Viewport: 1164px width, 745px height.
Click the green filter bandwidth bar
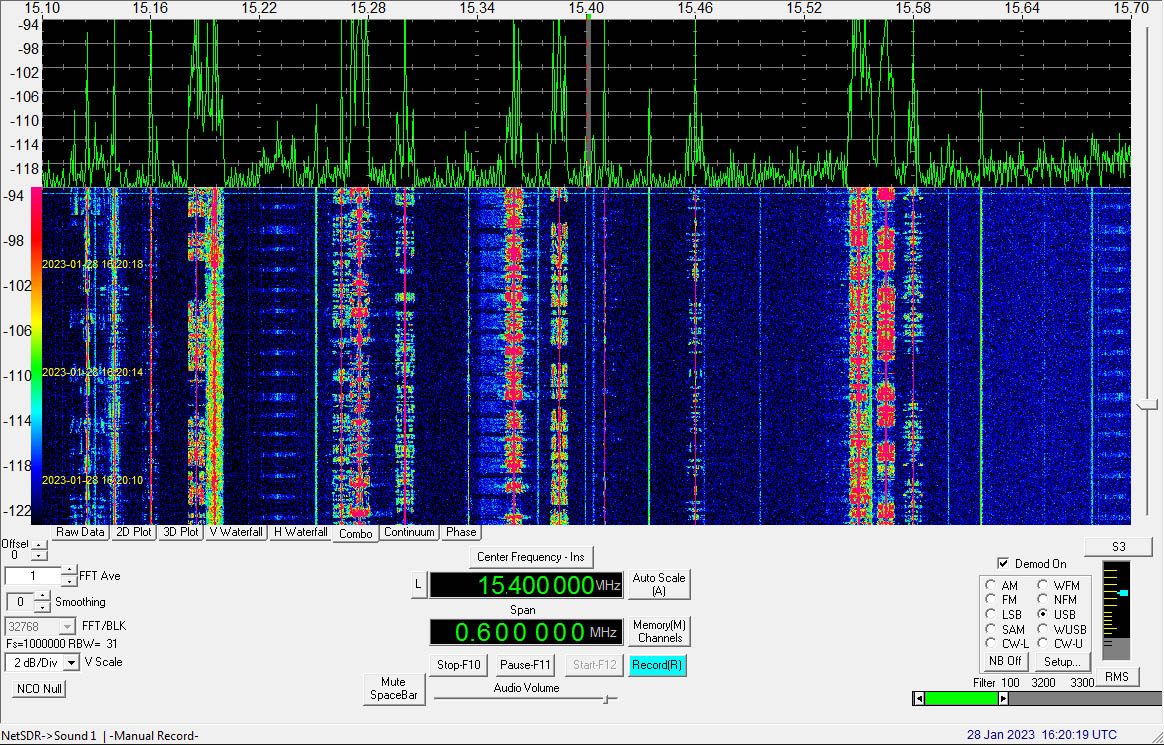click(x=962, y=699)
